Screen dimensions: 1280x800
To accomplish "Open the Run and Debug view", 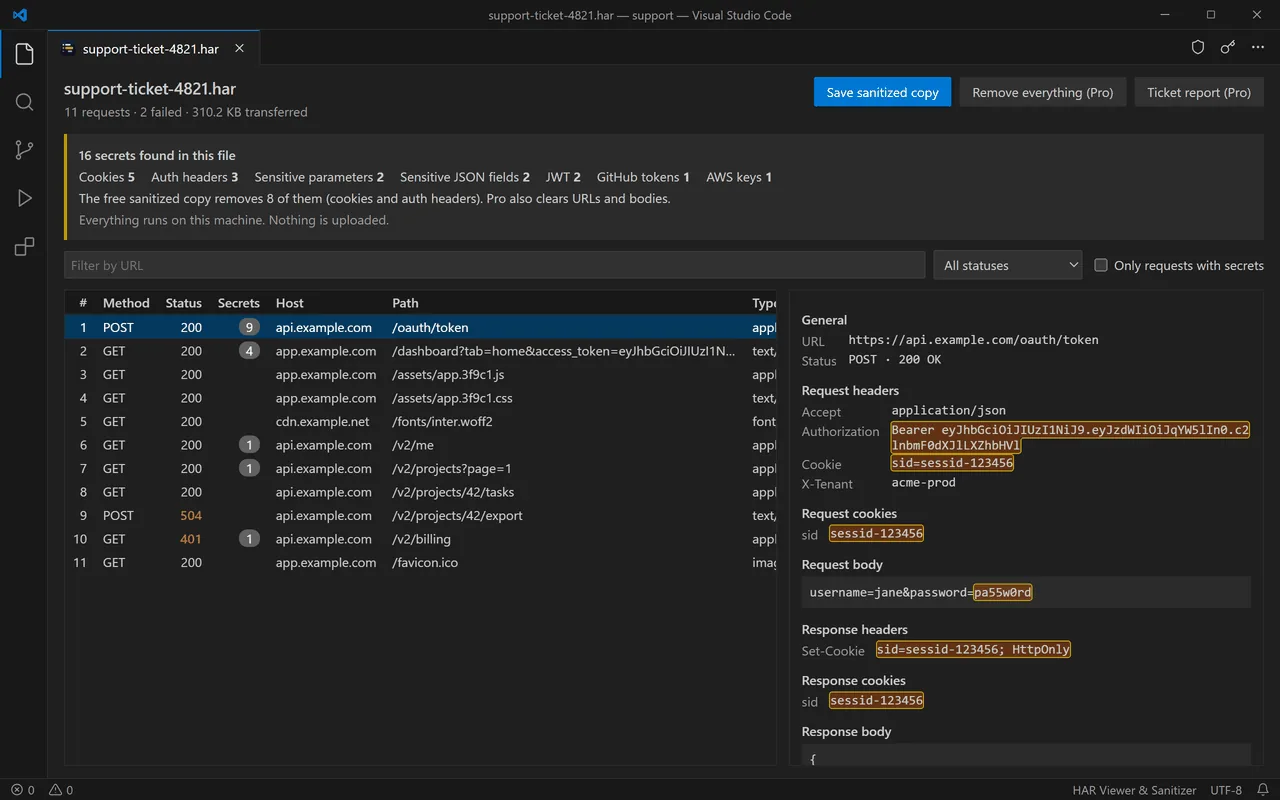I will 24,198.
